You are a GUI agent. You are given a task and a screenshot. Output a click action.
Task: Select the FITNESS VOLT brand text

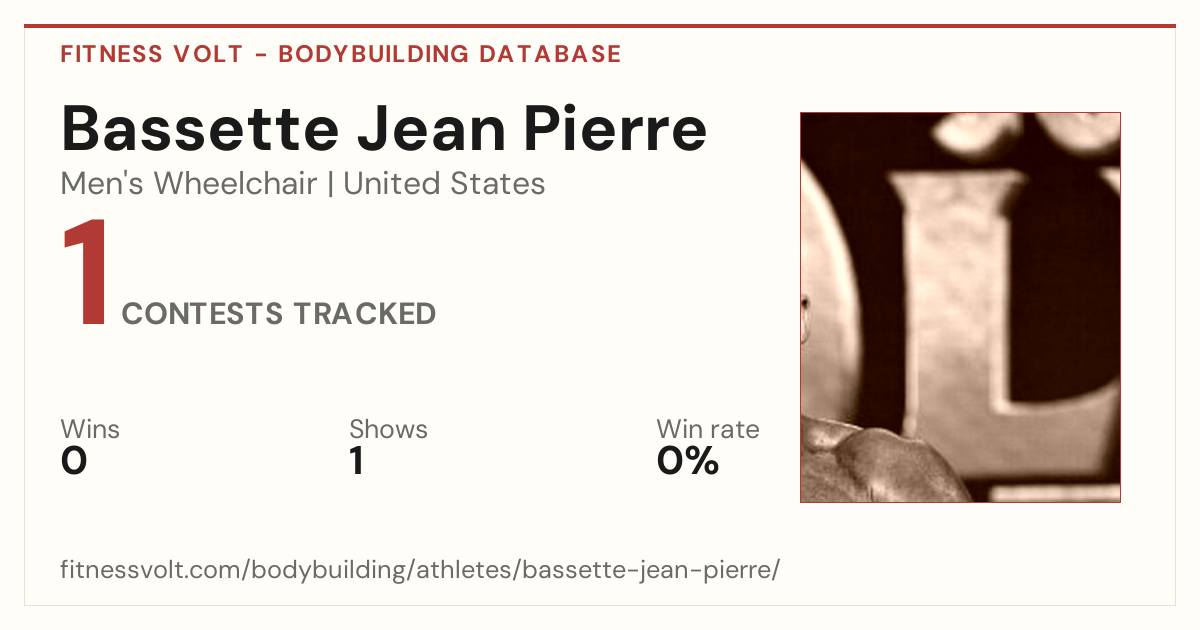[152, 54]
